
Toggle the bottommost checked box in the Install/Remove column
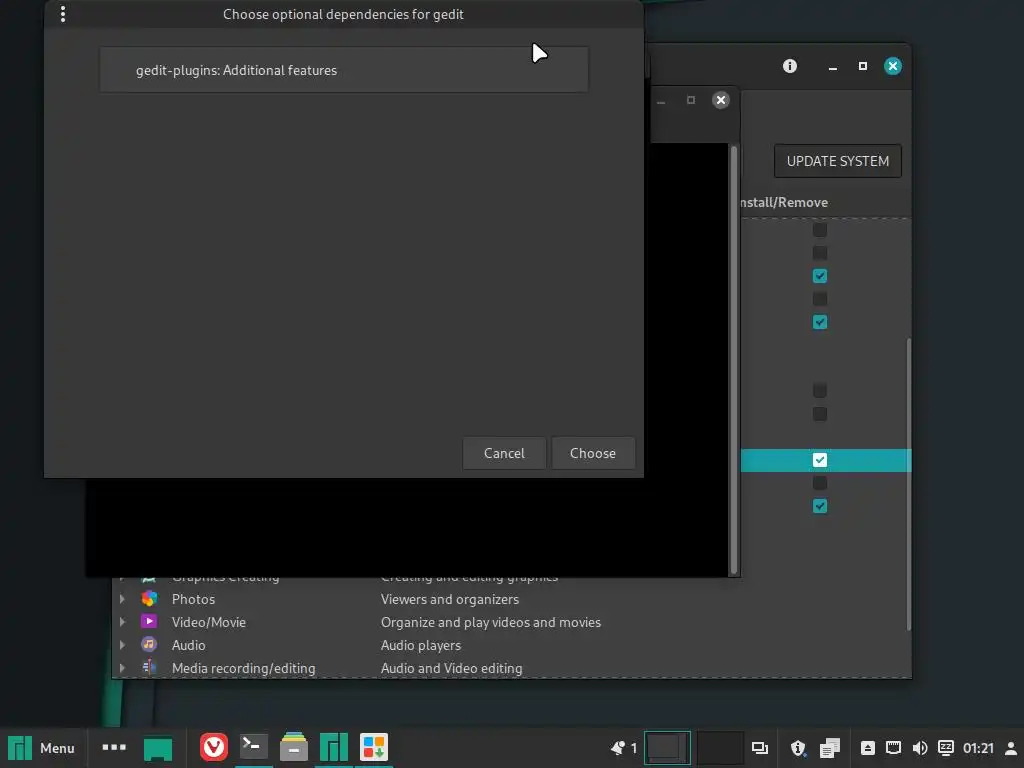pos(820,506)
